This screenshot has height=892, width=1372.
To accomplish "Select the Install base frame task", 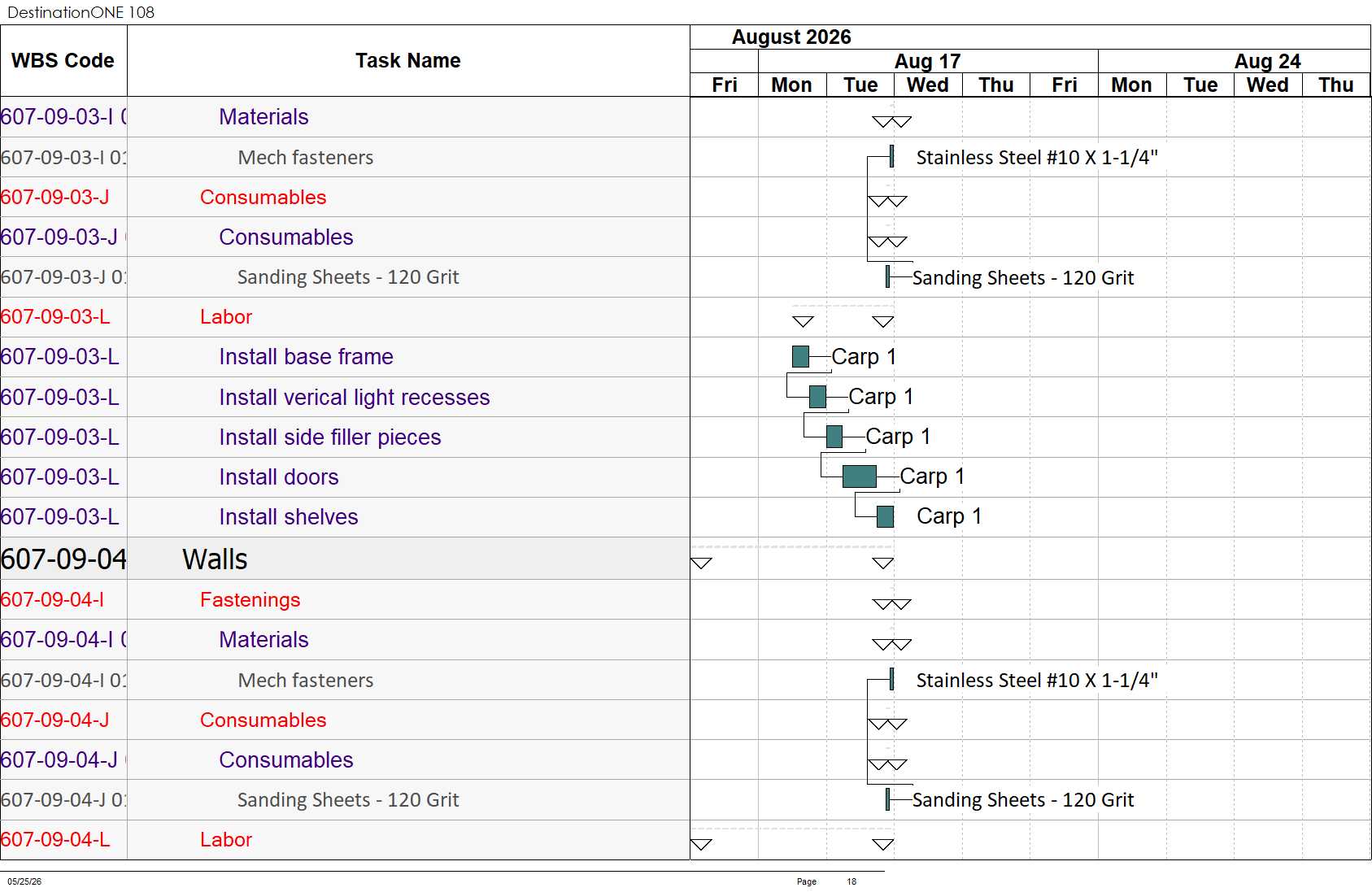I will click(306, 357).
